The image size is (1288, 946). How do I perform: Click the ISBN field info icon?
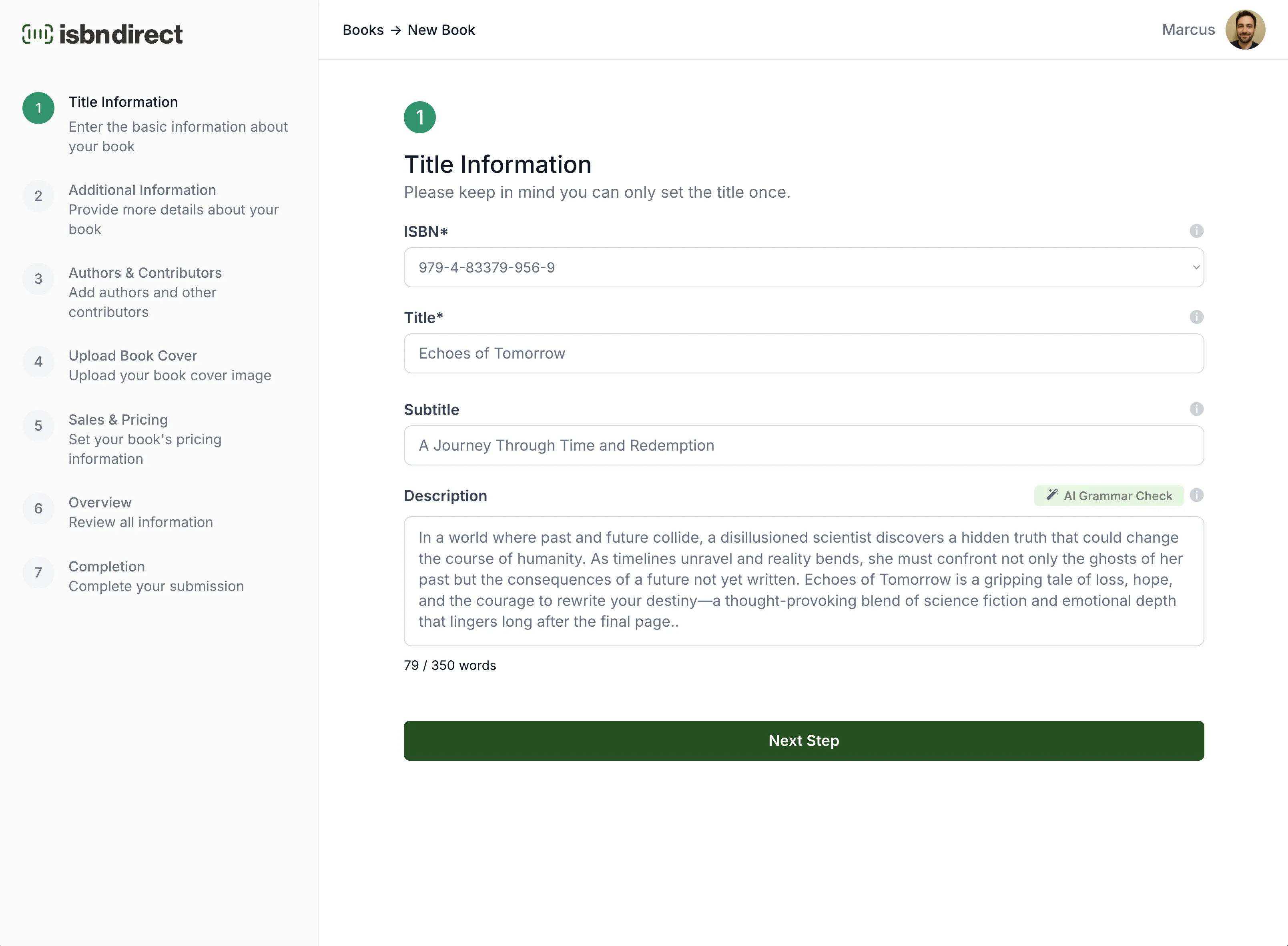click(1196, 231)
